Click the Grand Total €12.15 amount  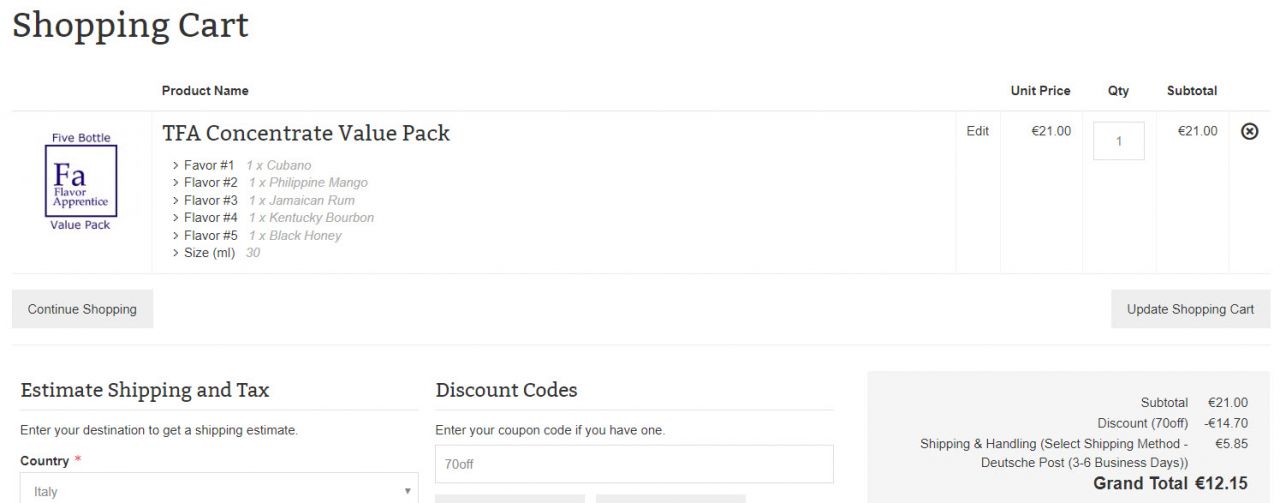[x=1221, y=483]
